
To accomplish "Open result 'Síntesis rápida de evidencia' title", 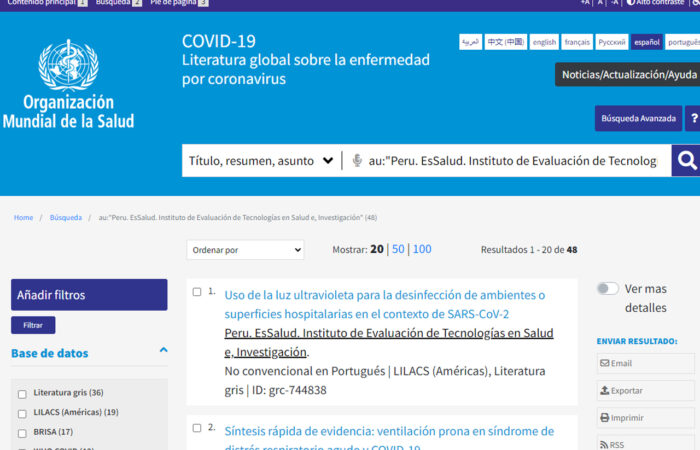I will tap(389, 438).
